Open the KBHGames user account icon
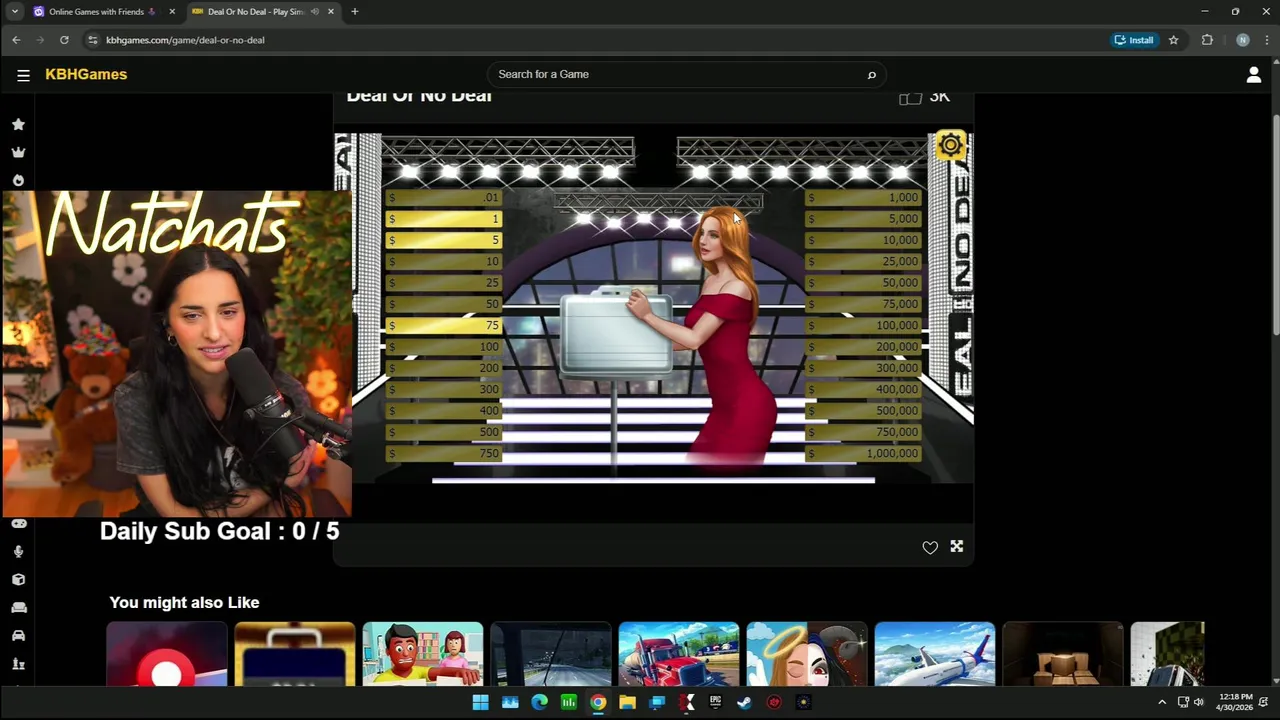The image size is (1280, 720). pos(1253,75)
